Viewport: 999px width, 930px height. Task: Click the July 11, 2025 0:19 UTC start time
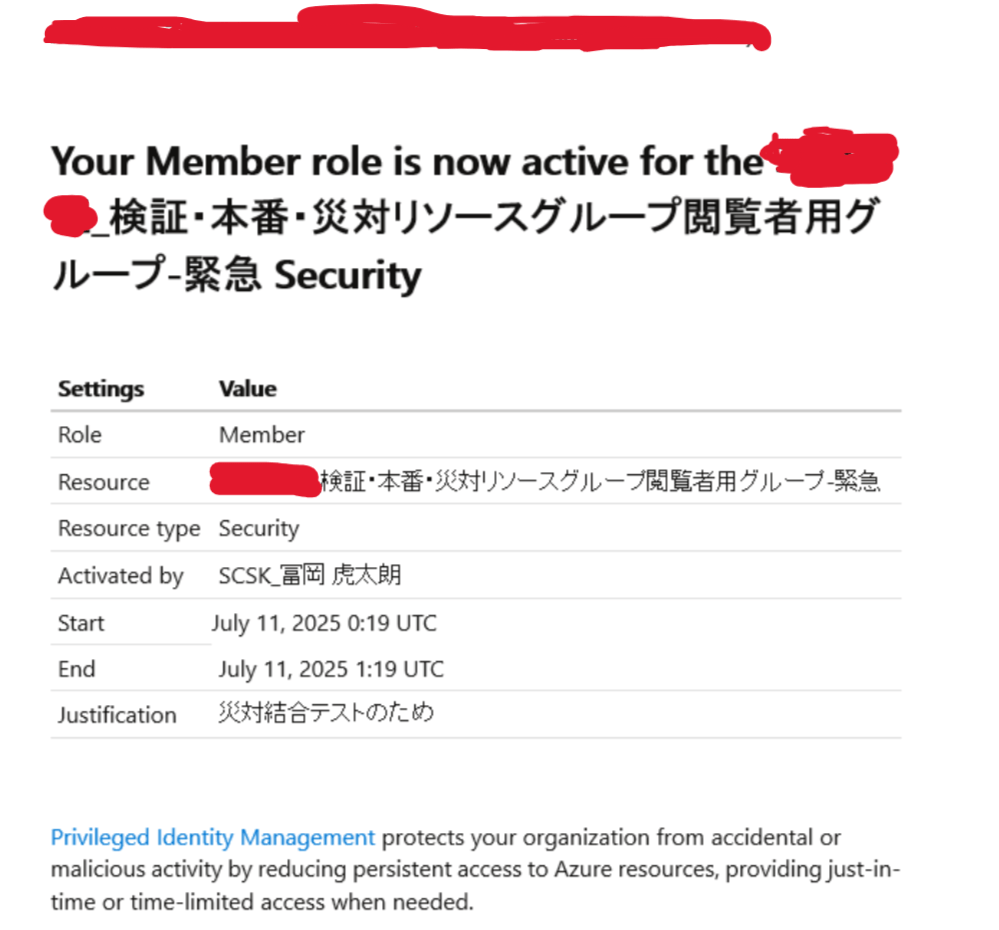pyautogui.click(x=324, y=623)
